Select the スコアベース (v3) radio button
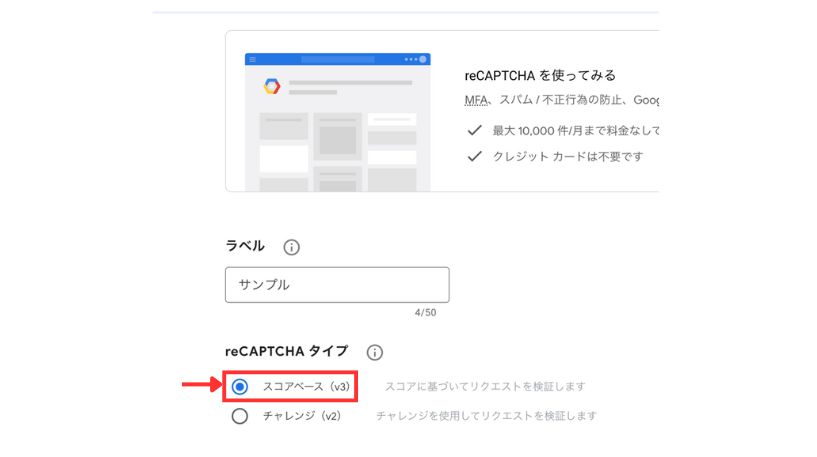 point(240,387)
